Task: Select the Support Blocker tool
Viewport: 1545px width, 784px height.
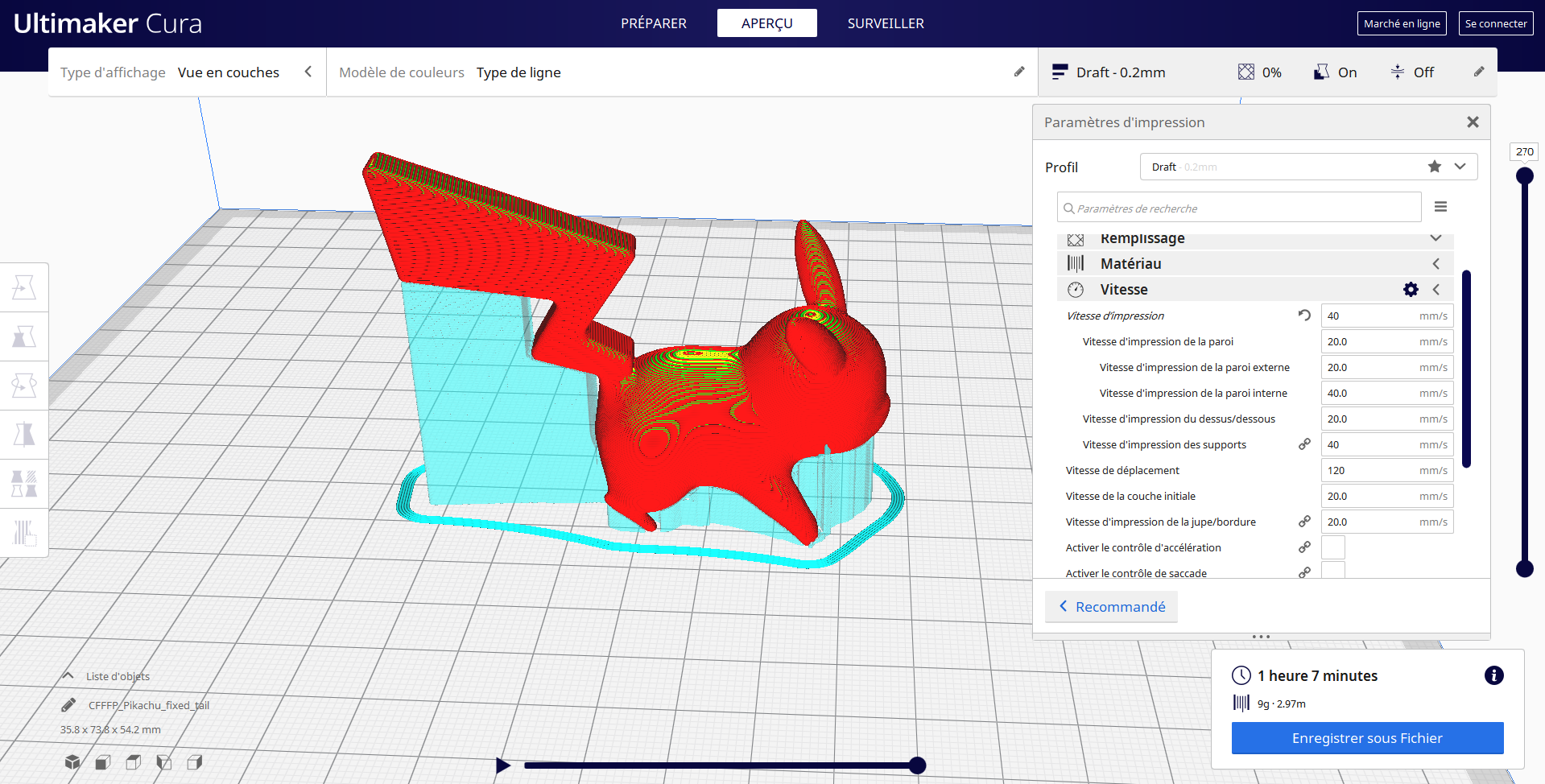Action: 24,532
